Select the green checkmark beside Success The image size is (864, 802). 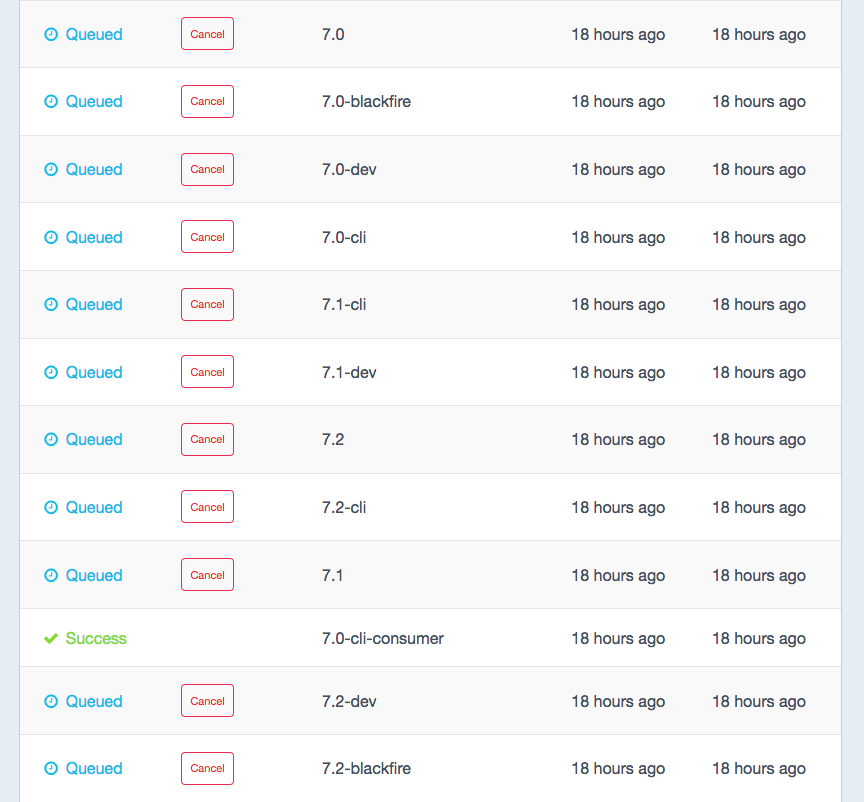pos(50,637)
